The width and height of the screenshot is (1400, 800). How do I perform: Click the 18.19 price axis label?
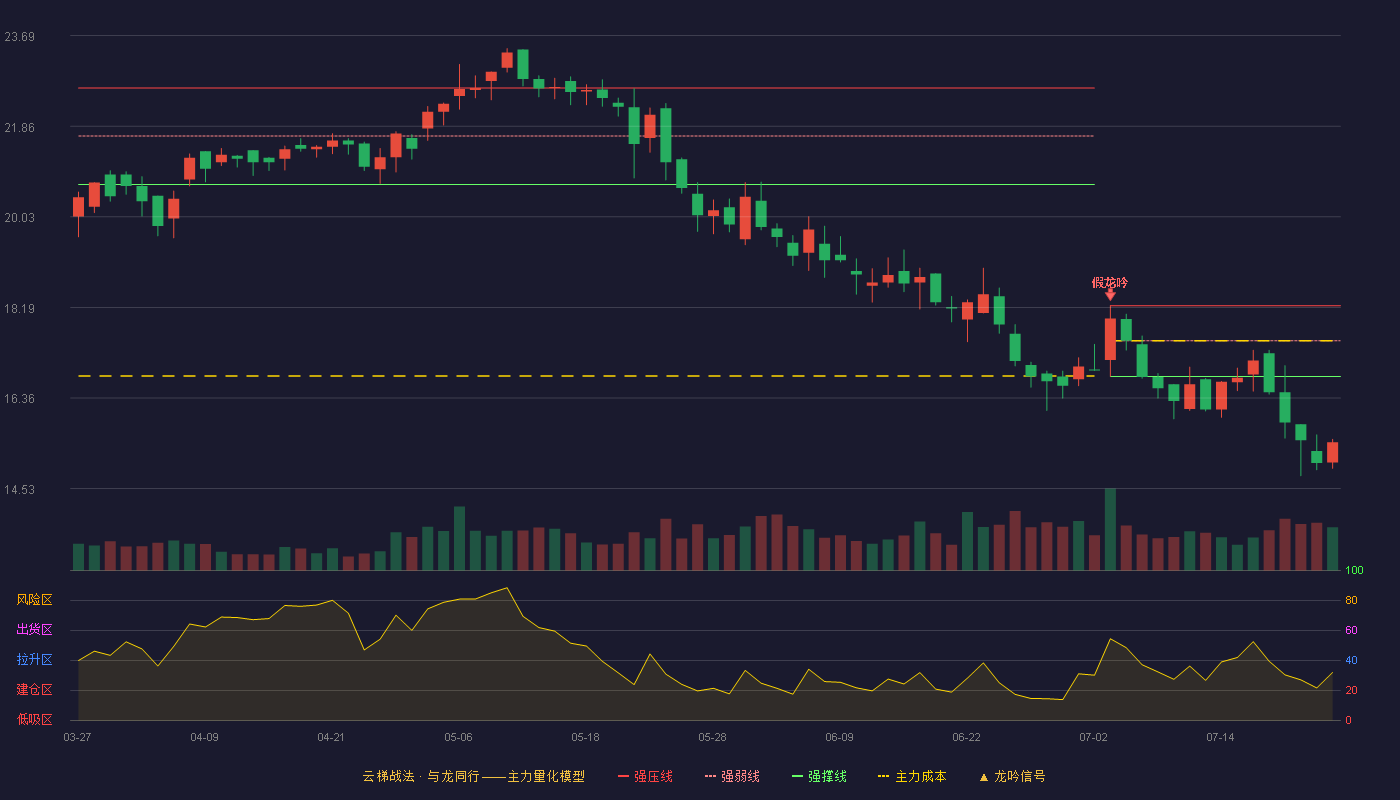pos(19,309)
